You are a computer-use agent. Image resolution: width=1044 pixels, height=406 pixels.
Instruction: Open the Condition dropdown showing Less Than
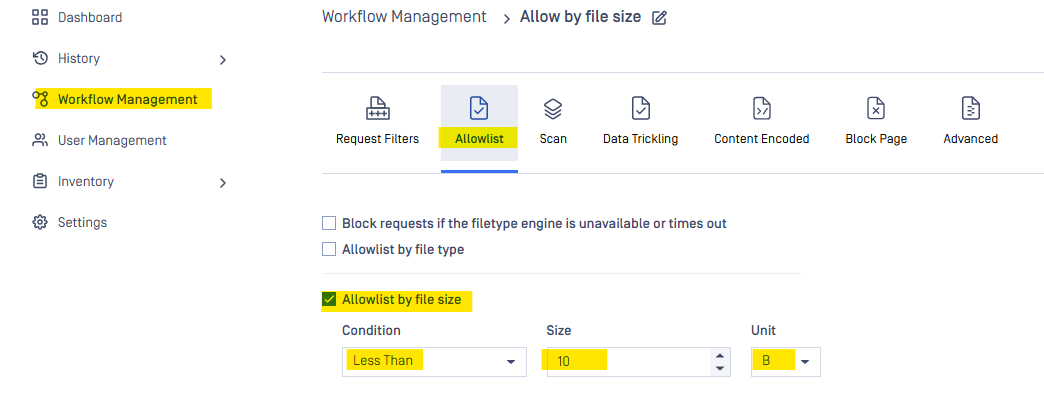tap(434, 361)
